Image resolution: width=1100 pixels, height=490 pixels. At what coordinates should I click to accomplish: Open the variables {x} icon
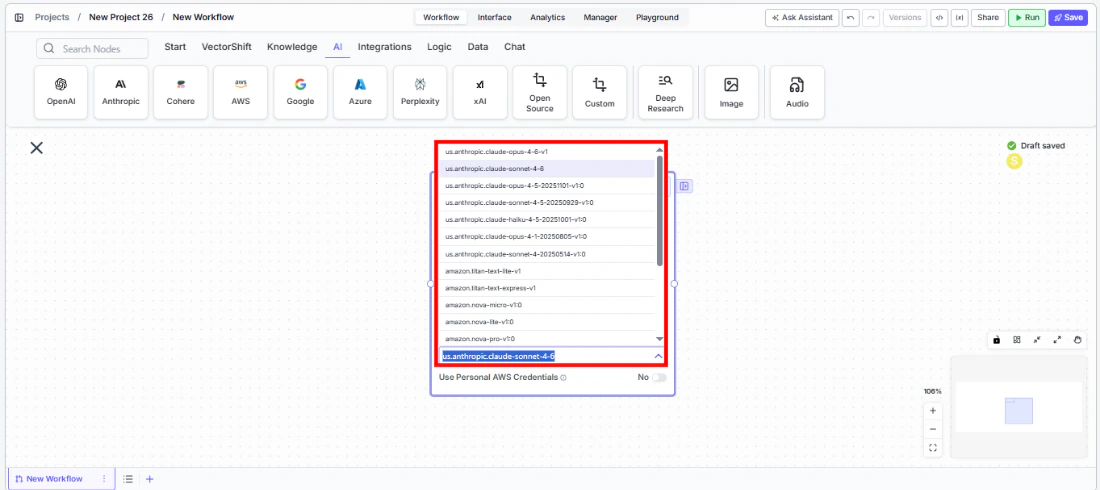point(959,18)
